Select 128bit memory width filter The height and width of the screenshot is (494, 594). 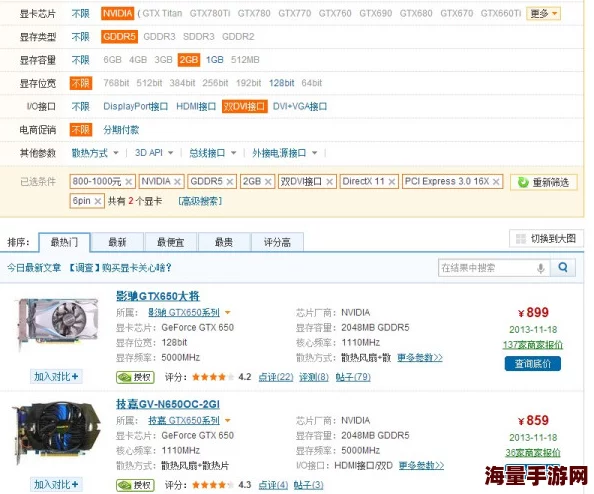(281, 83)
